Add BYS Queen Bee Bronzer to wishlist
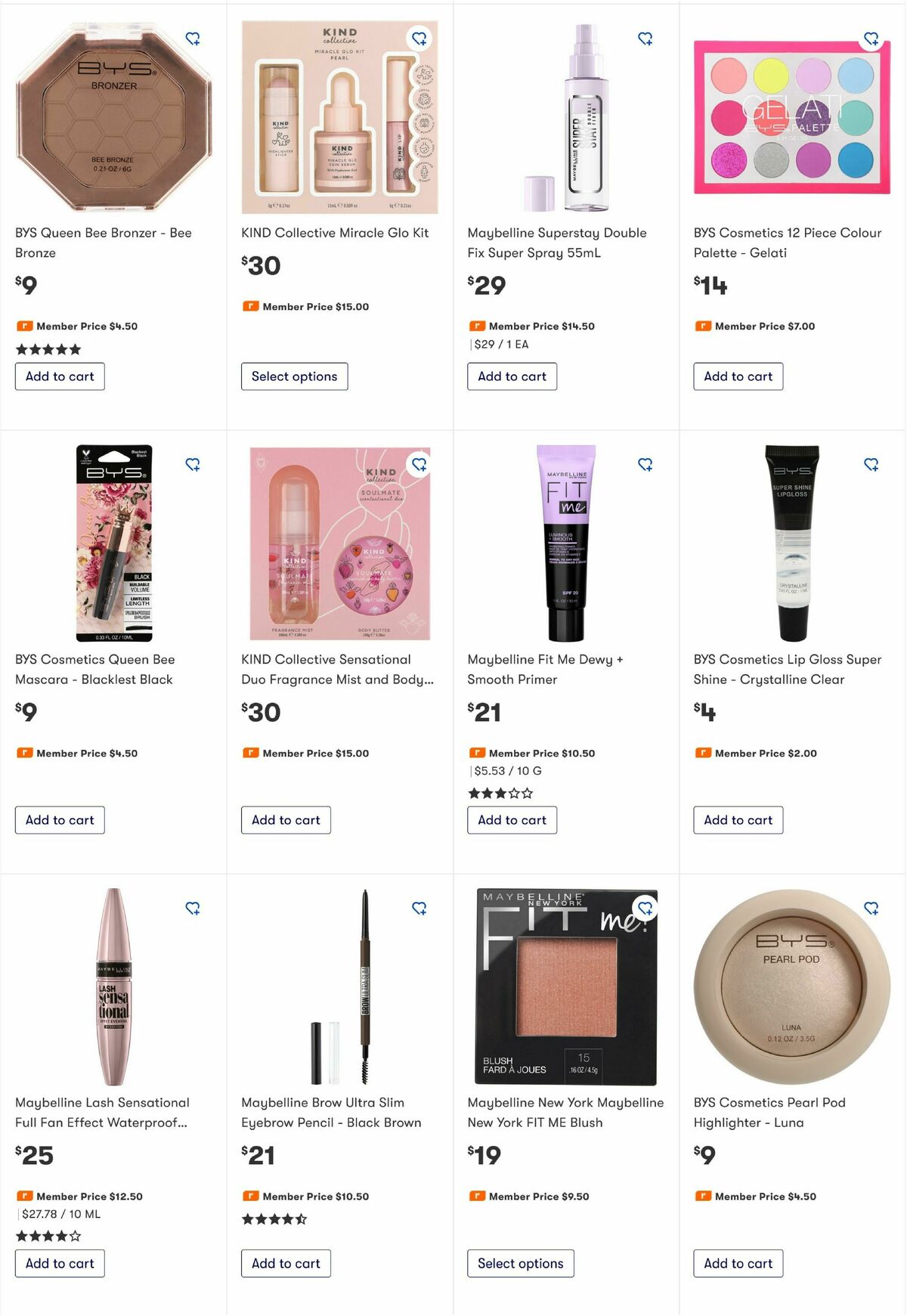This screenshot has height=1316, width=907. tap(193, 38)
